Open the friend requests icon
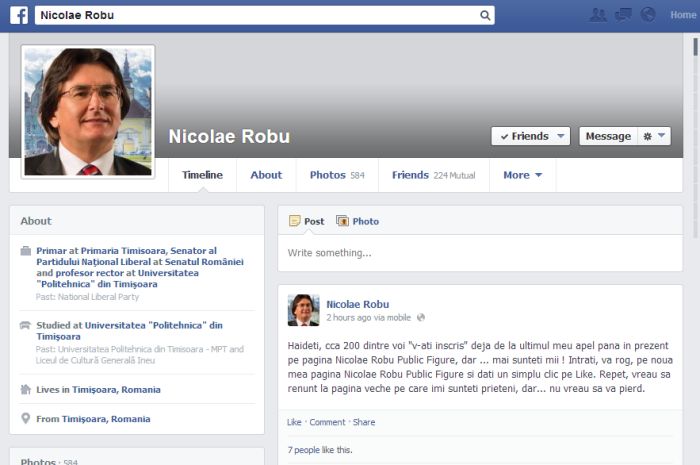 pyautogui.click(x=598, y=15)
